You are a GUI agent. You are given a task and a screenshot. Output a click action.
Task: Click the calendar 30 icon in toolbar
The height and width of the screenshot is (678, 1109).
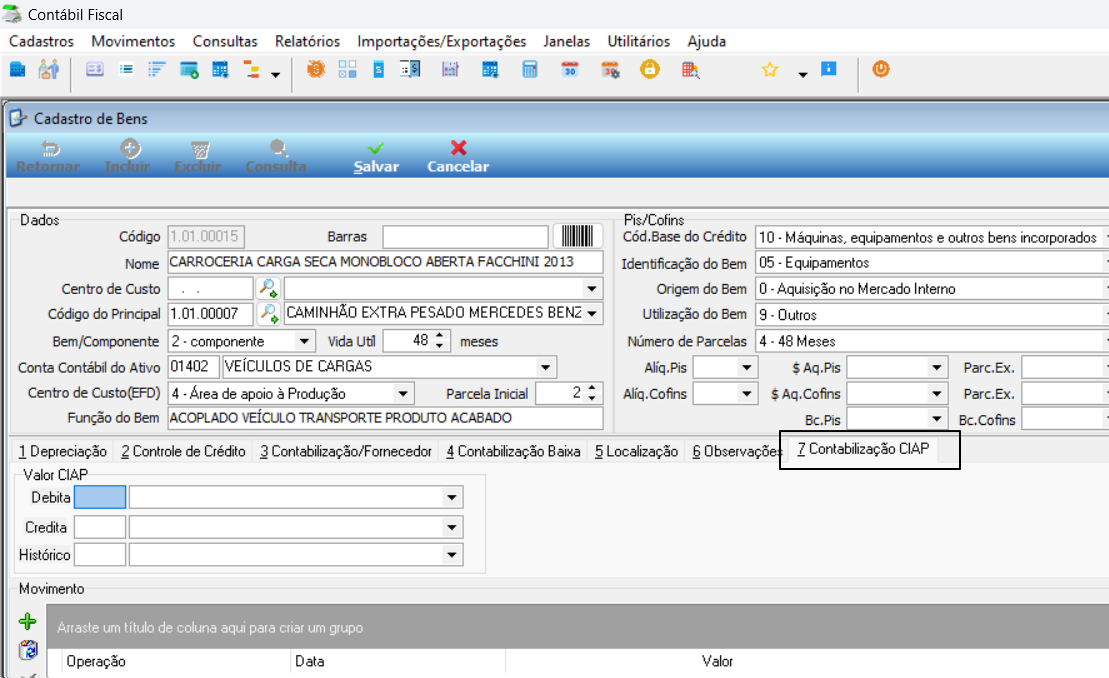[x=569, y=69]
